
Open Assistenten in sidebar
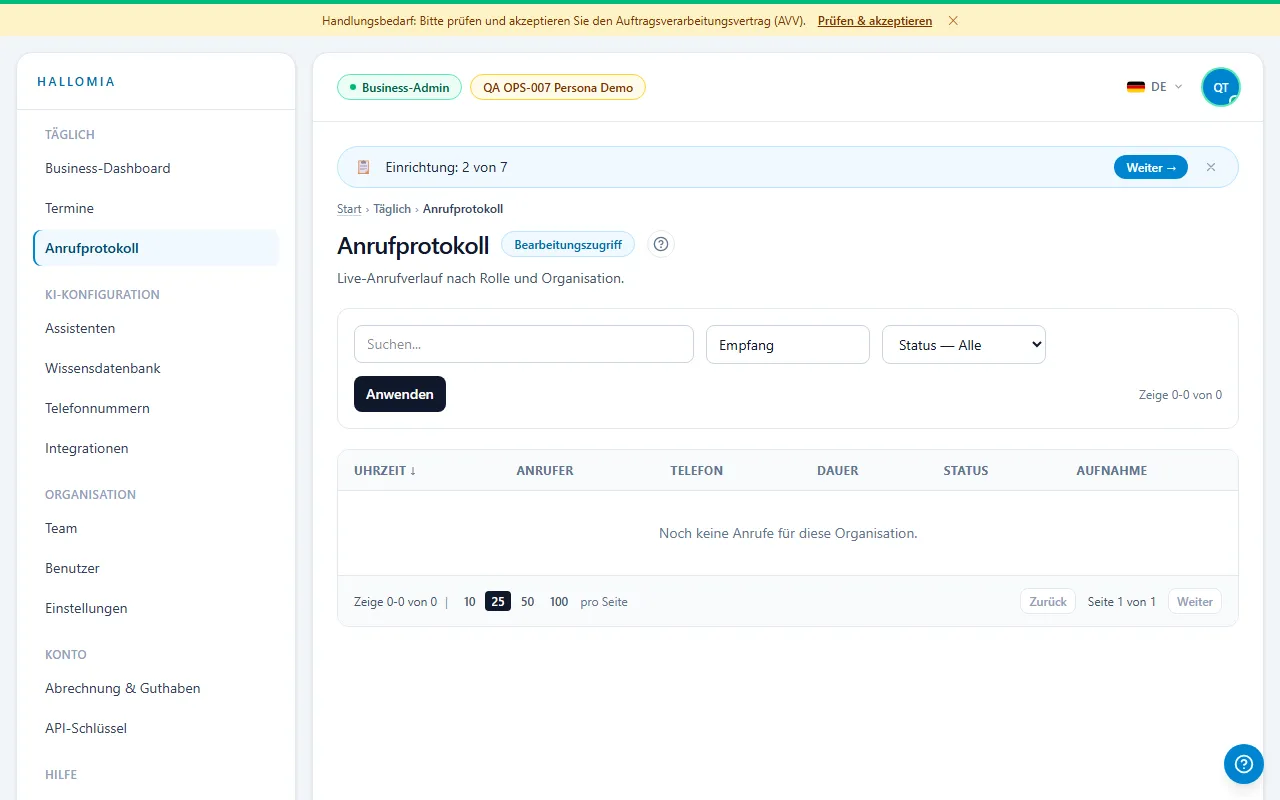click(x=156, y=328)
